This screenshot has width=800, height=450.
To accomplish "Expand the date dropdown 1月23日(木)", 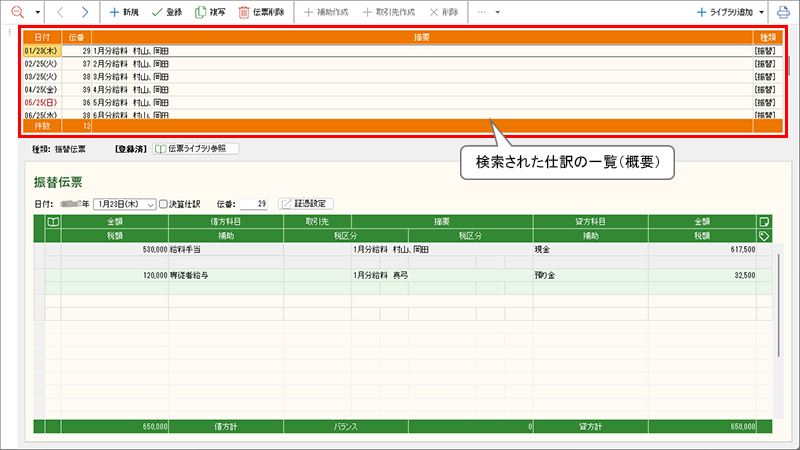I will tap(150, 204).
